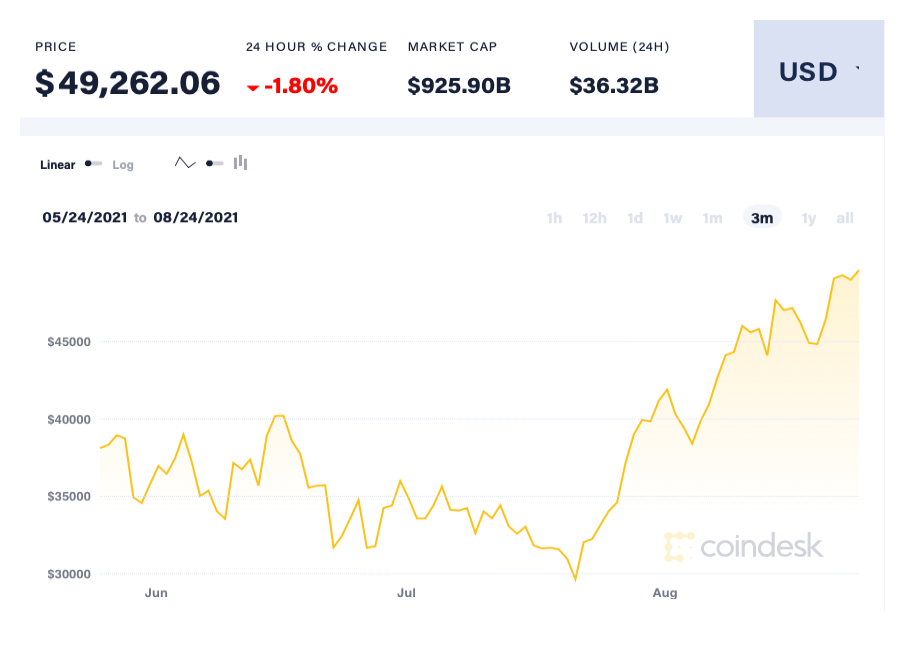Select the 1h time range
The width and height of the screenshot is (905, 672).
point(554,217)
